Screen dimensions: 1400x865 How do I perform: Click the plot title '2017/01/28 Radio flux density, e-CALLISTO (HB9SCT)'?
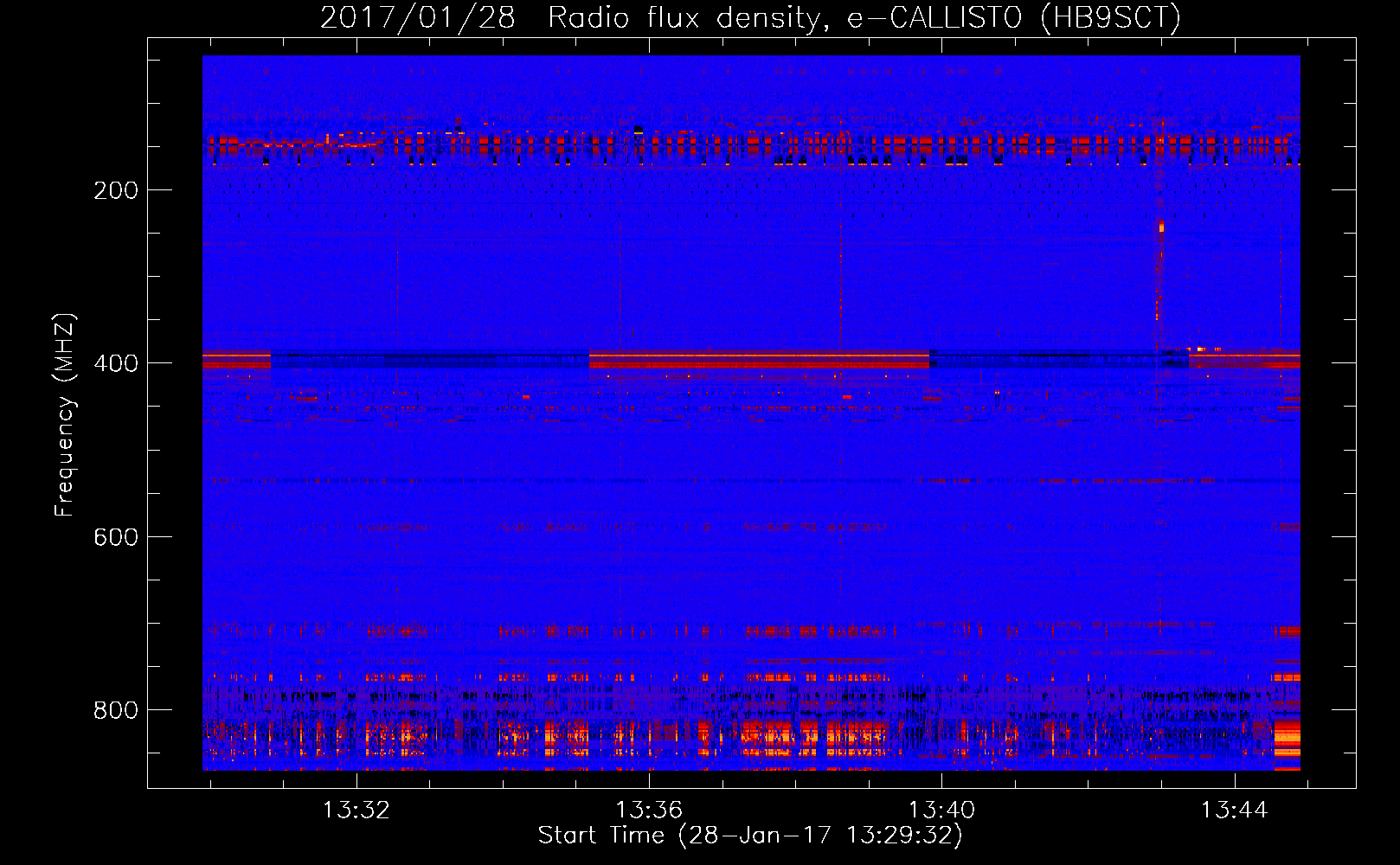[x=750, y=17]
